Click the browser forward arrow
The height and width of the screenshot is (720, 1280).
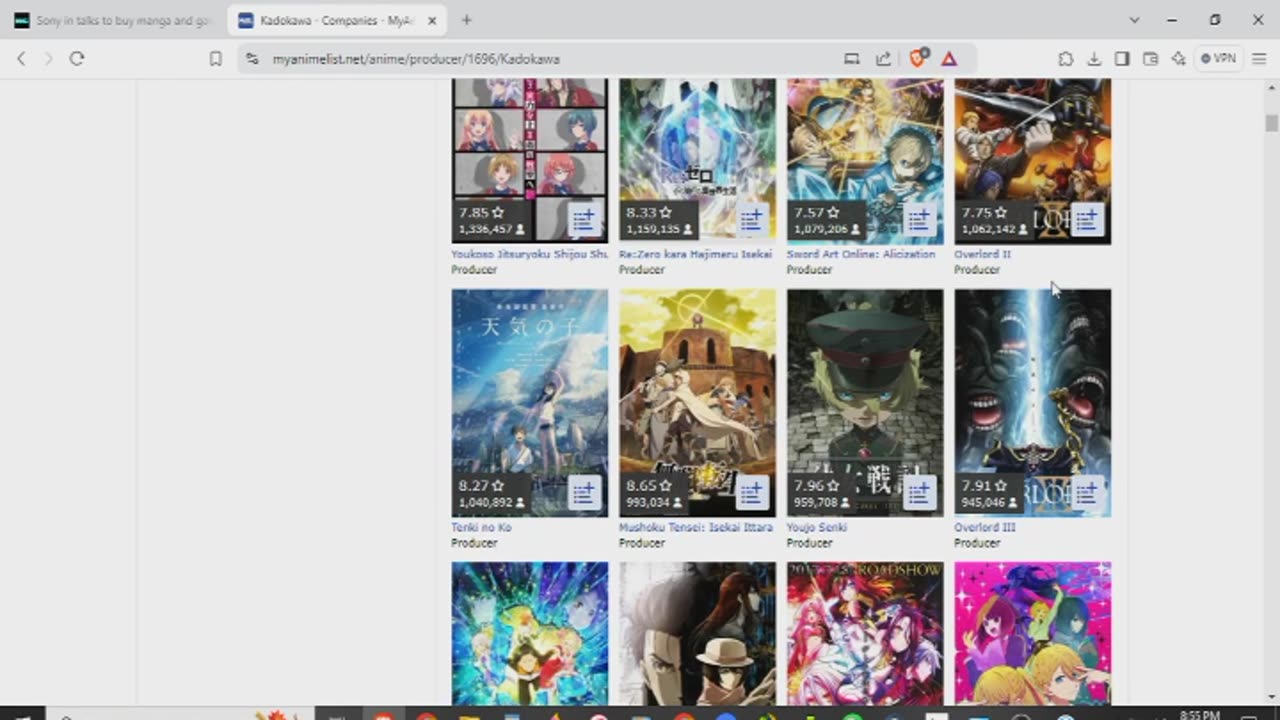pos(48,59)
